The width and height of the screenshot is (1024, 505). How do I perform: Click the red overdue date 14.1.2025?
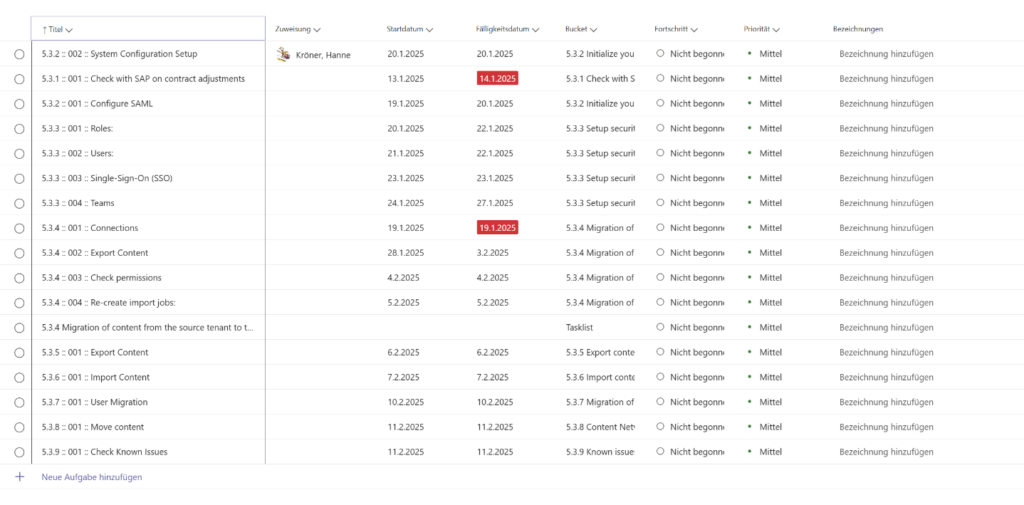(497, 79)
